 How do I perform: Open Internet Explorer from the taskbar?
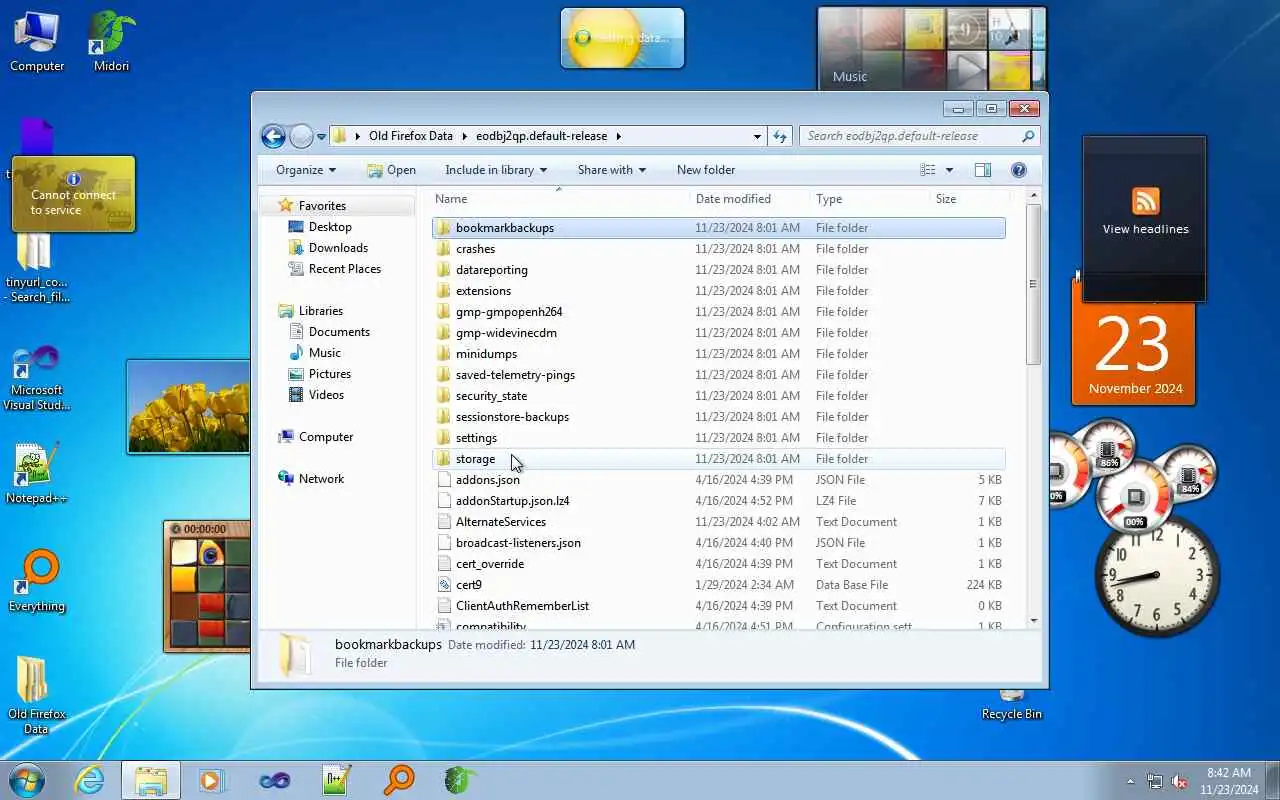[x=90, y=780]
